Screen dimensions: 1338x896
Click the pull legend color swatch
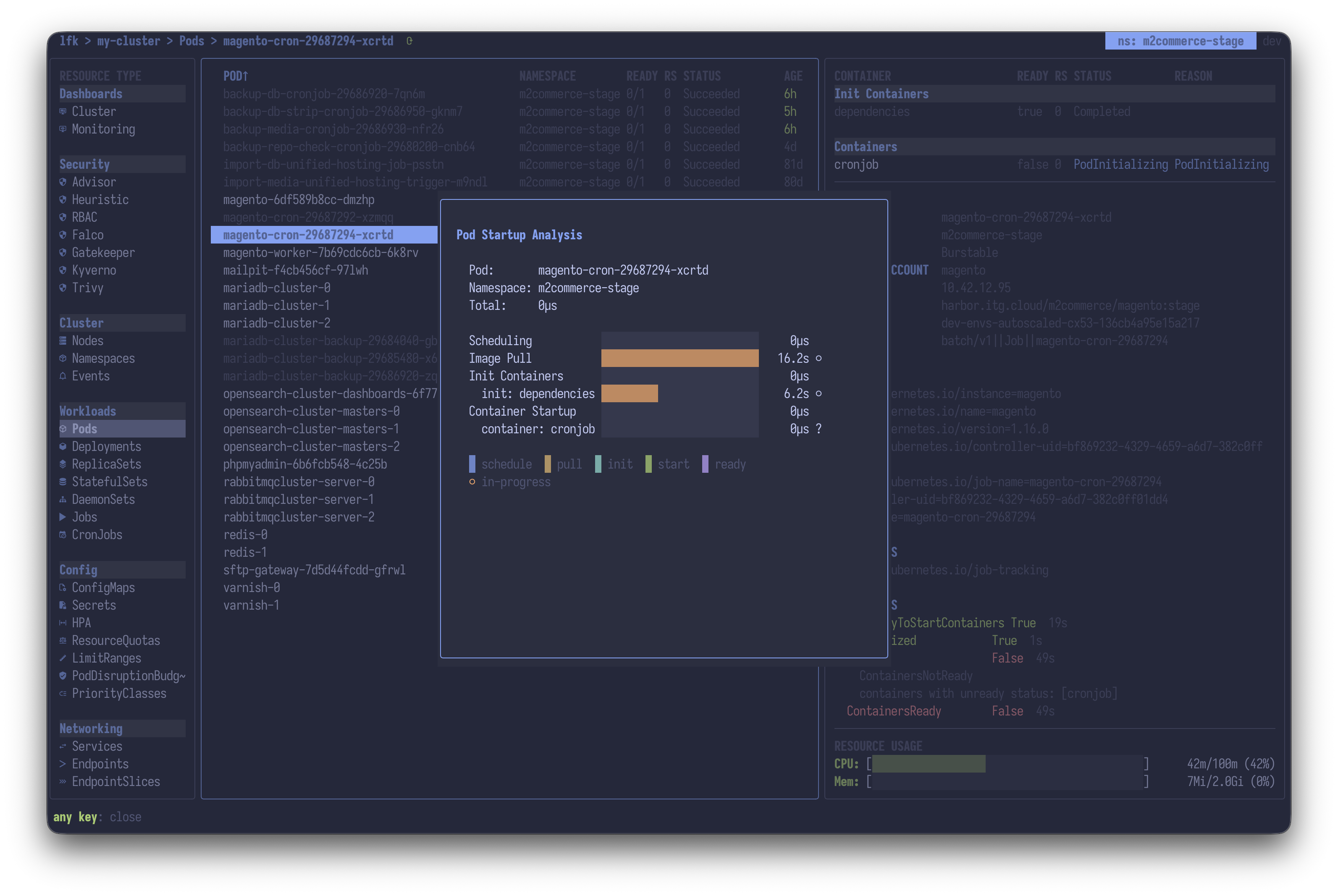(x=548, y=464)
